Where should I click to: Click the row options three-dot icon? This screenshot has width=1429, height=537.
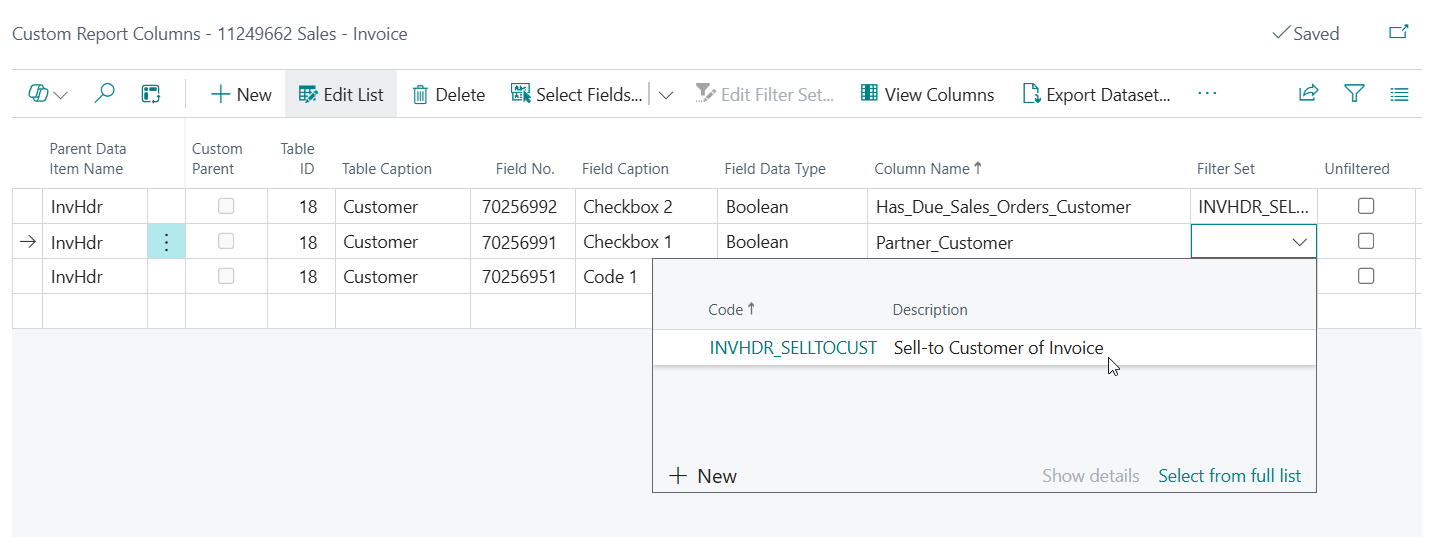click(166, 242)
